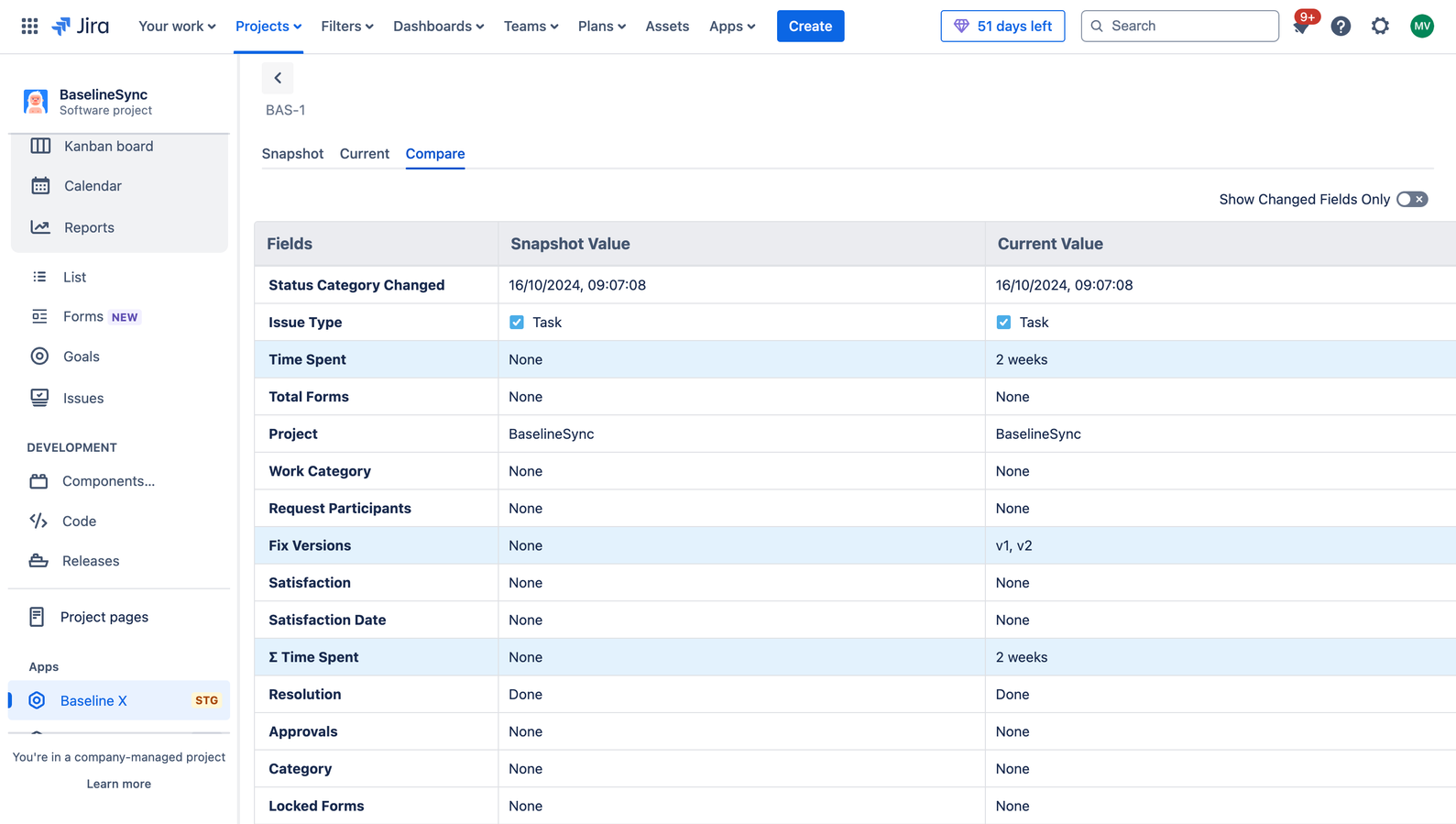Expand the Your work dropdown
The height and width of the screenshot is (824, 1456).
[x=177, y=26]
